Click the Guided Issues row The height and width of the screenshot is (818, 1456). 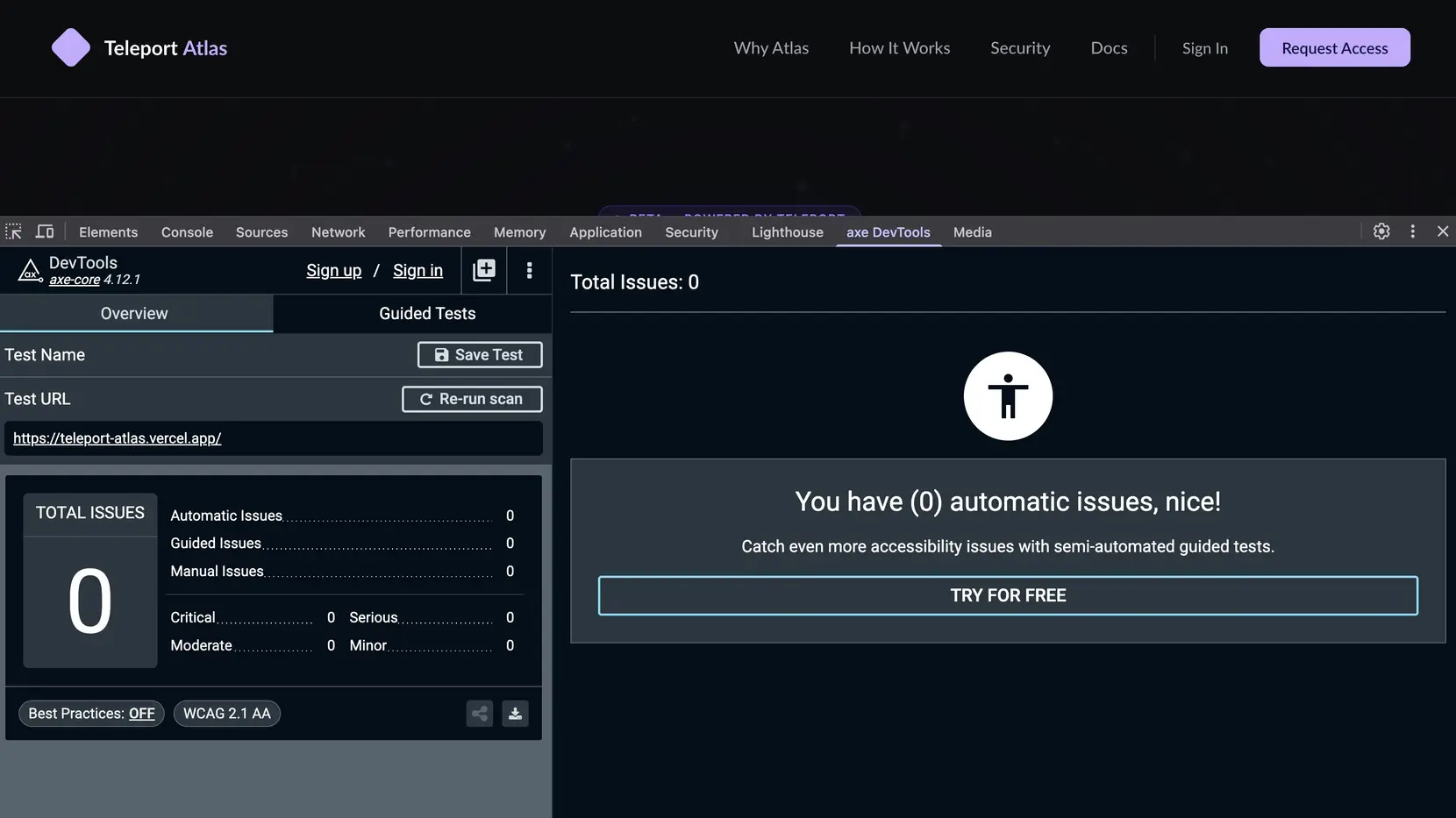point(342,544)
